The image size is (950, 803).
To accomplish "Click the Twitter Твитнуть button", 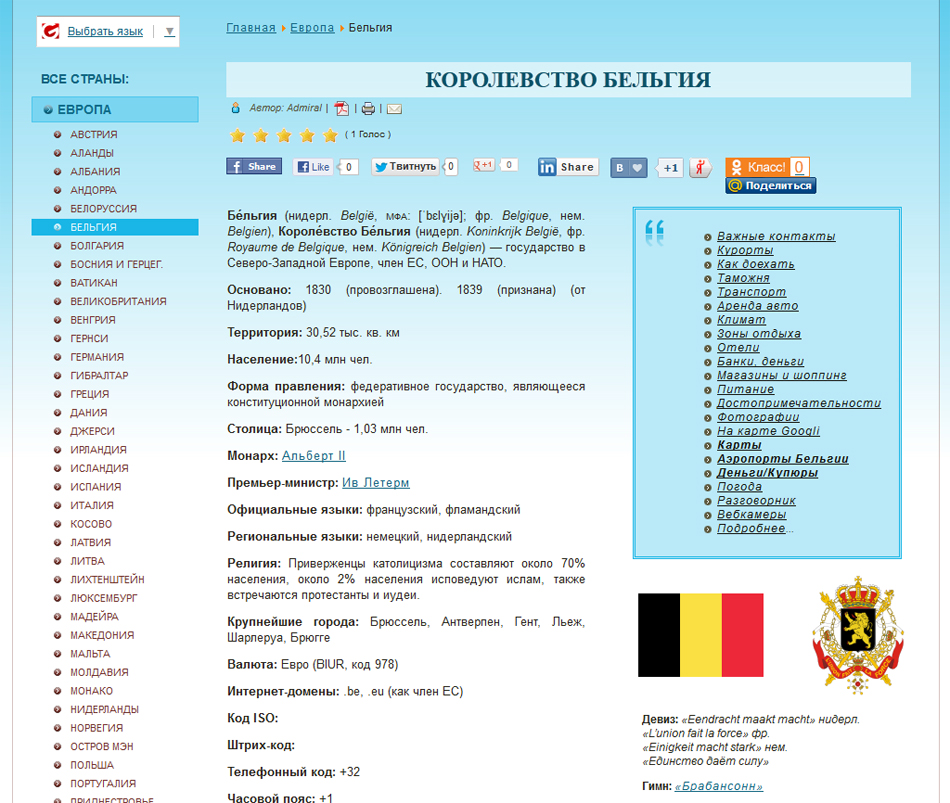I will click(405, 167).
